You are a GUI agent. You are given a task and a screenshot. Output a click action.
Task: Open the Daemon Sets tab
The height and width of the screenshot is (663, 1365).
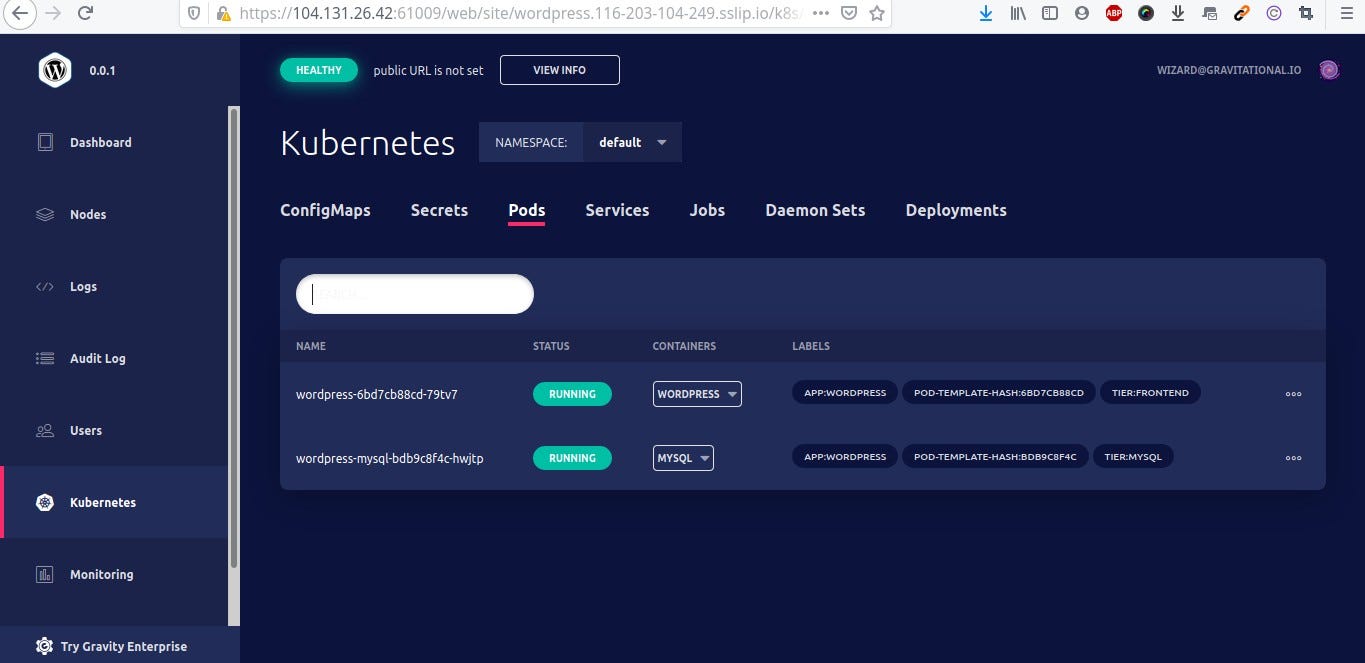coord(815,210)
